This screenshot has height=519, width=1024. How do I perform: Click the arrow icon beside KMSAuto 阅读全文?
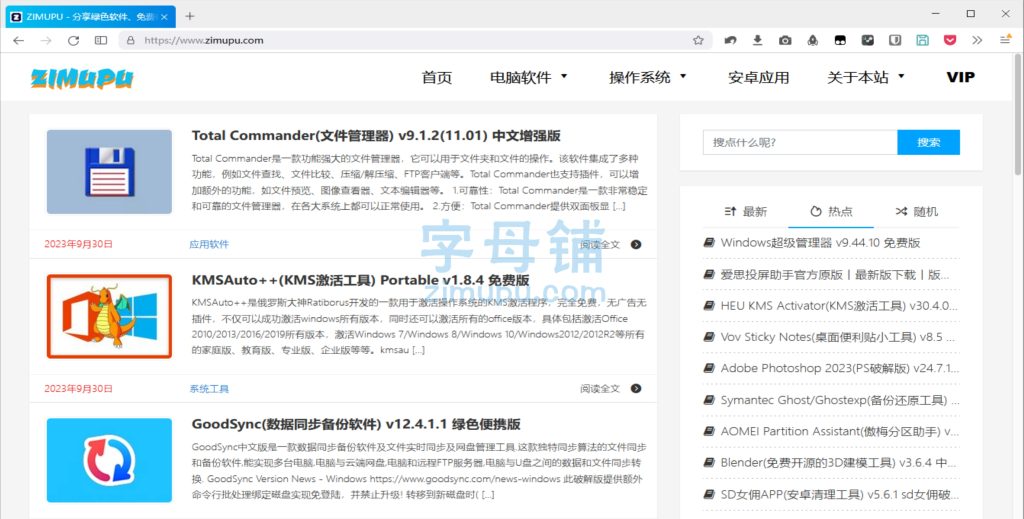(636, 388)
